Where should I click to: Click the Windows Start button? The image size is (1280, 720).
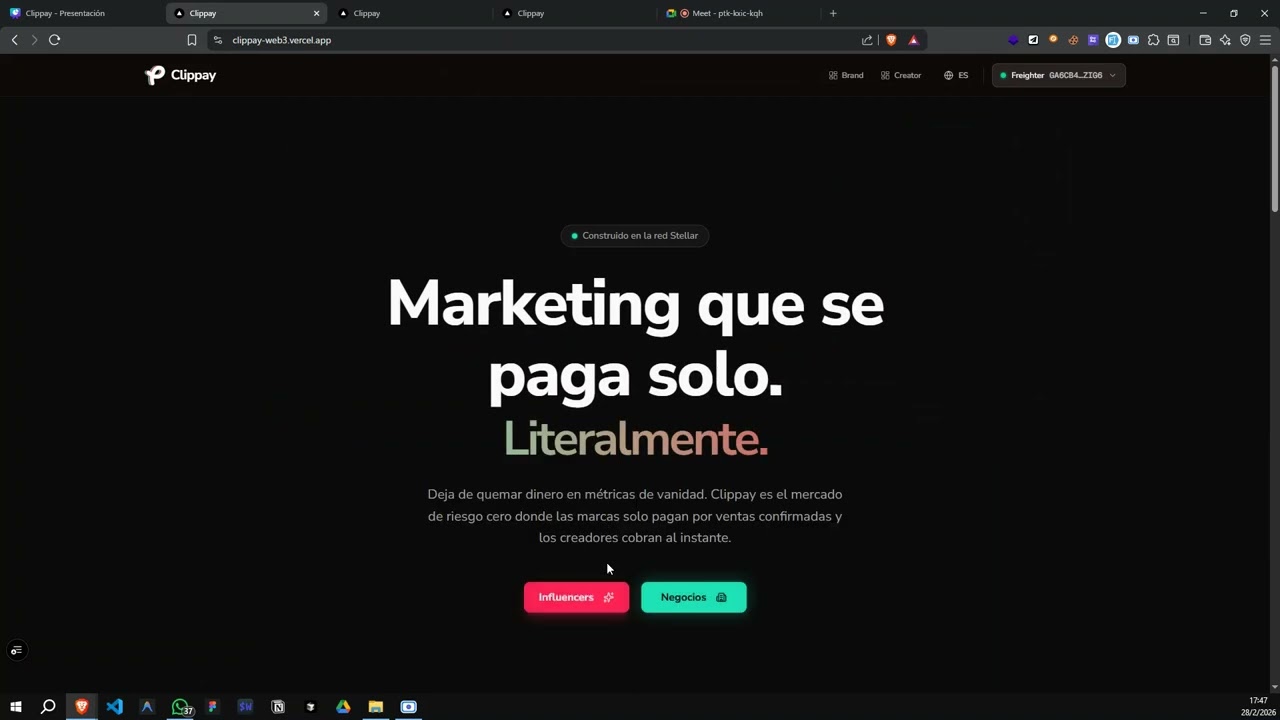[x=16, y=707]
